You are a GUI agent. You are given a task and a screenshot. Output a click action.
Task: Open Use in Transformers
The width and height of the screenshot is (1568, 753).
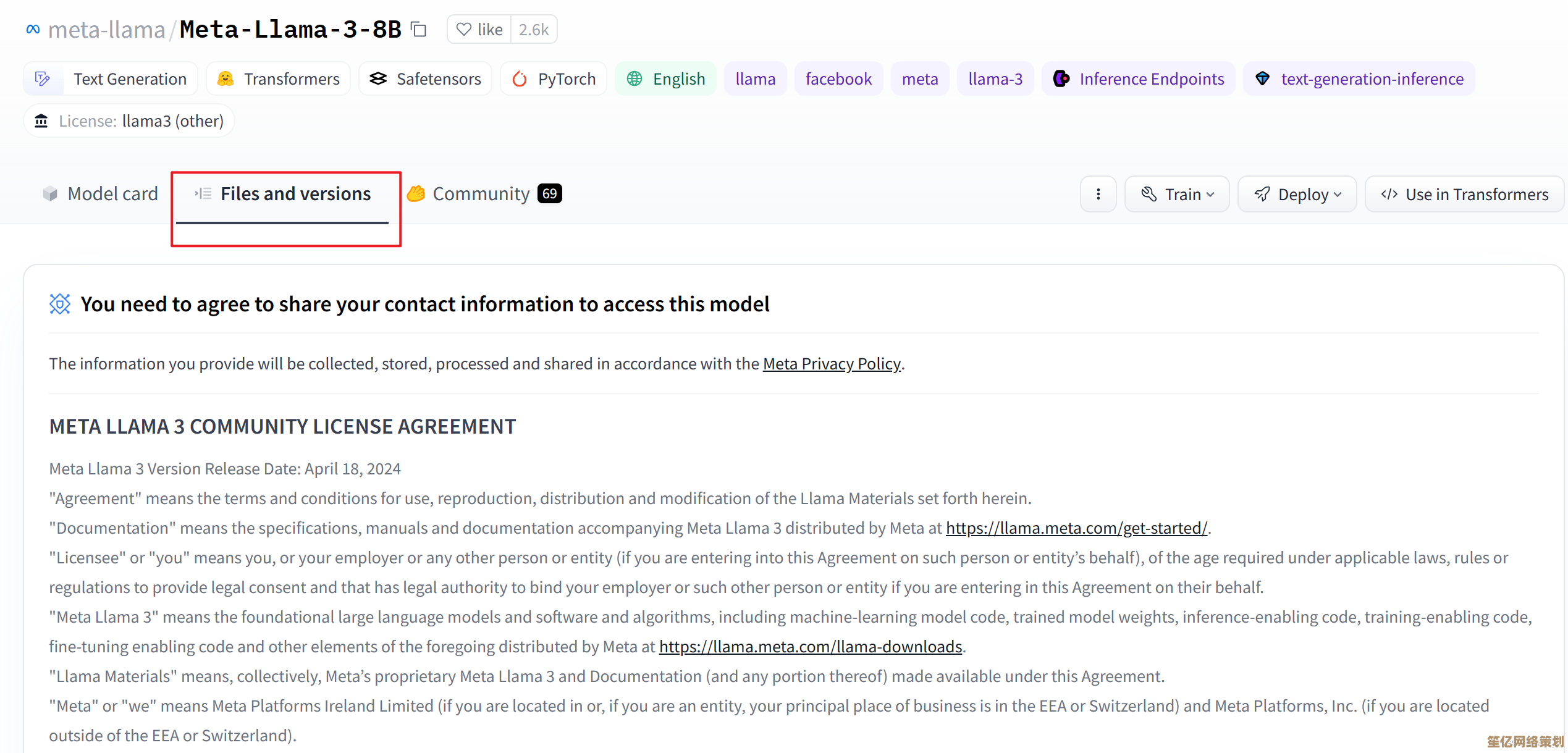coord(1465,195)
